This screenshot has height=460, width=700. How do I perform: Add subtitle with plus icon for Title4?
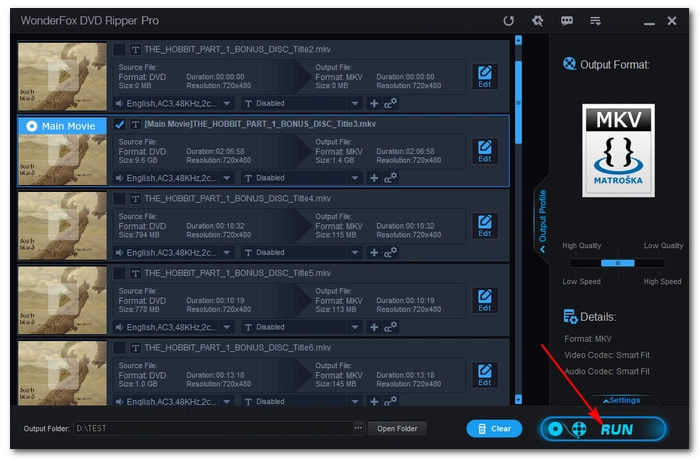click(374, 253)
